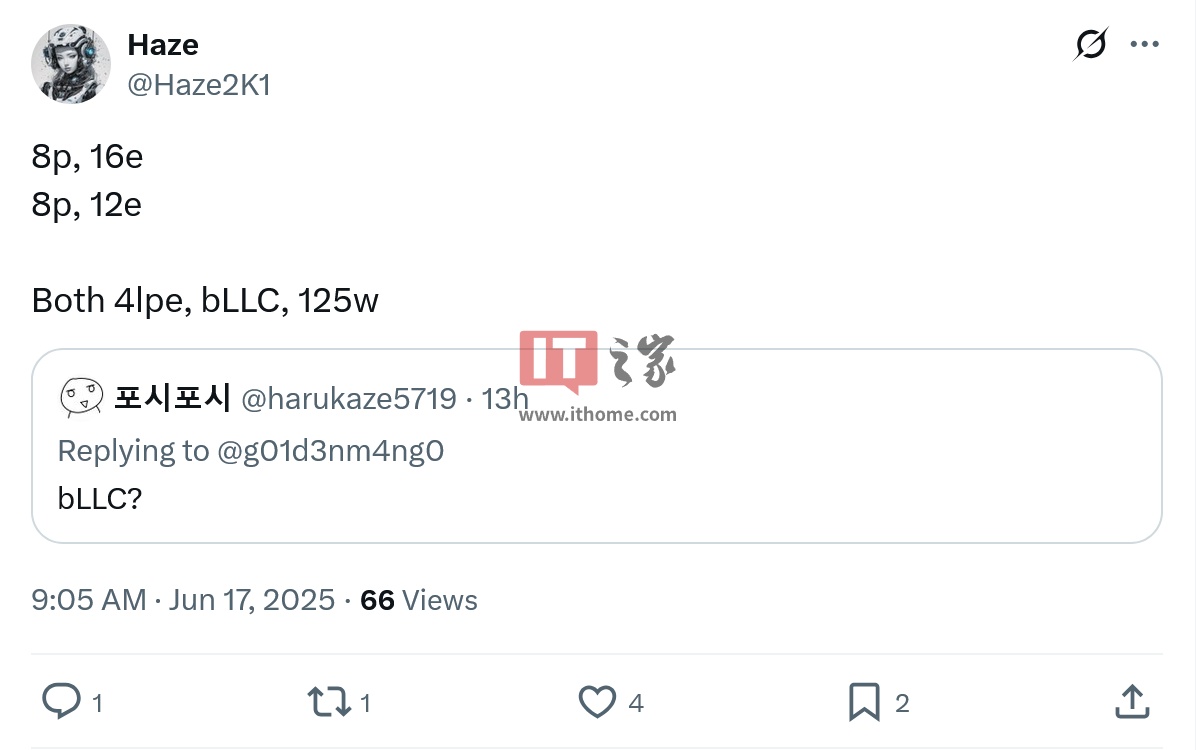1196x750 pixels.
Task: Like the tweet with the heart icon
Action: tap(597, 701)
